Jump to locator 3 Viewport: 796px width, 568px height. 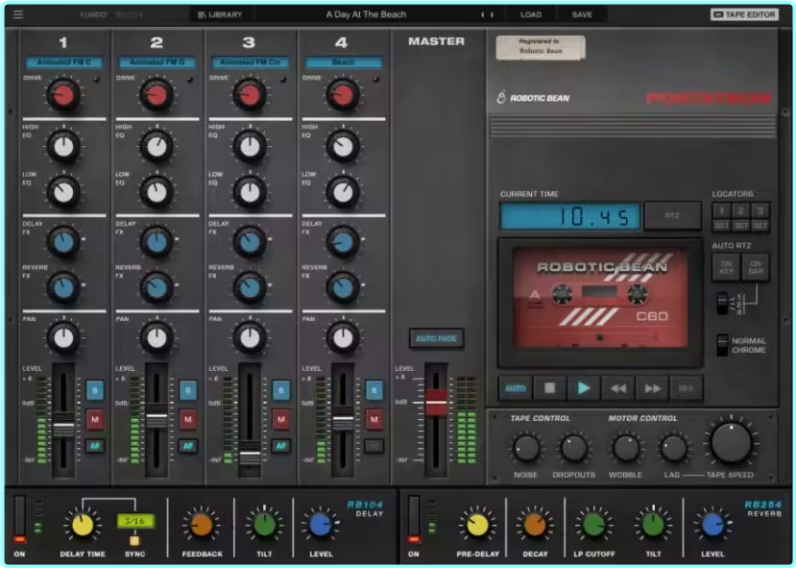760,210
